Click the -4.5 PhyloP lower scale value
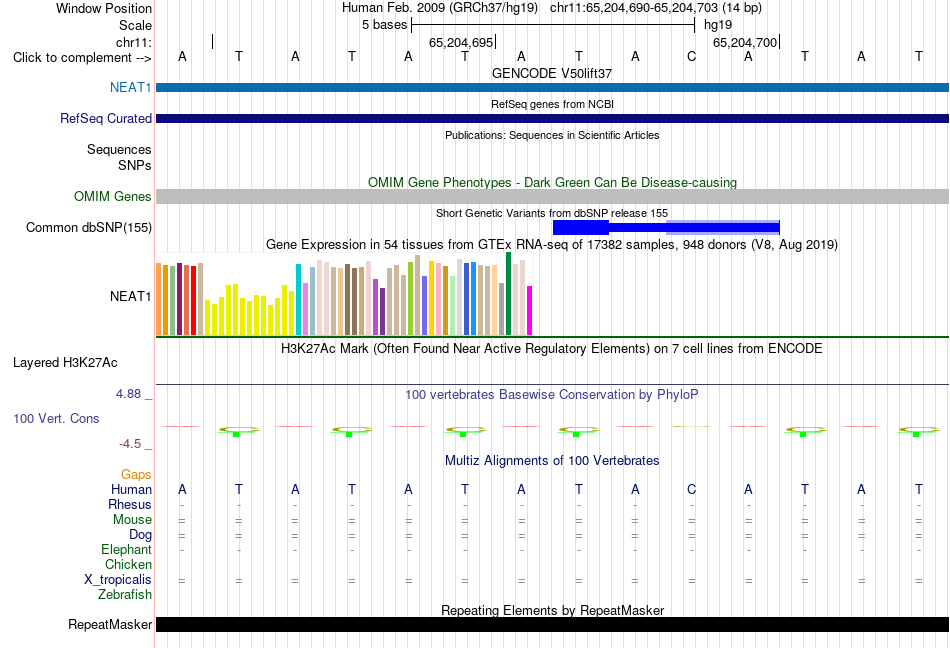Viewport: 950px width, 648px height. click(130, 444)
